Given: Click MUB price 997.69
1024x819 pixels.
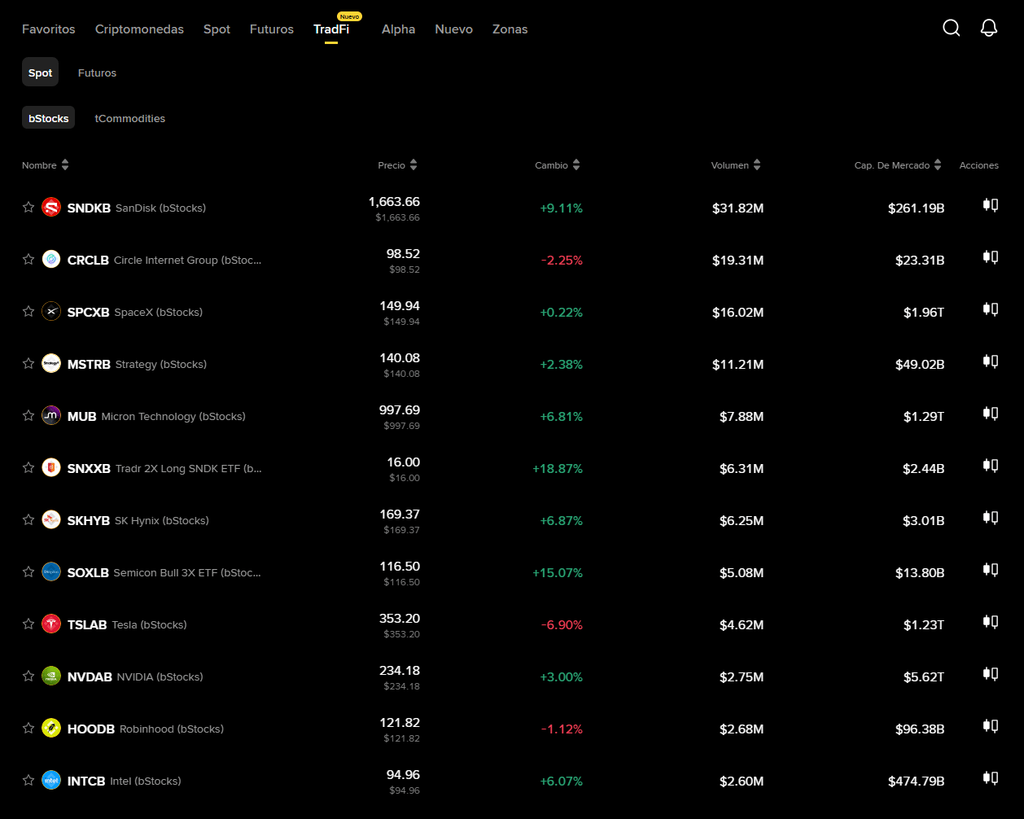Looking at the screenshot, I should 400,410.
